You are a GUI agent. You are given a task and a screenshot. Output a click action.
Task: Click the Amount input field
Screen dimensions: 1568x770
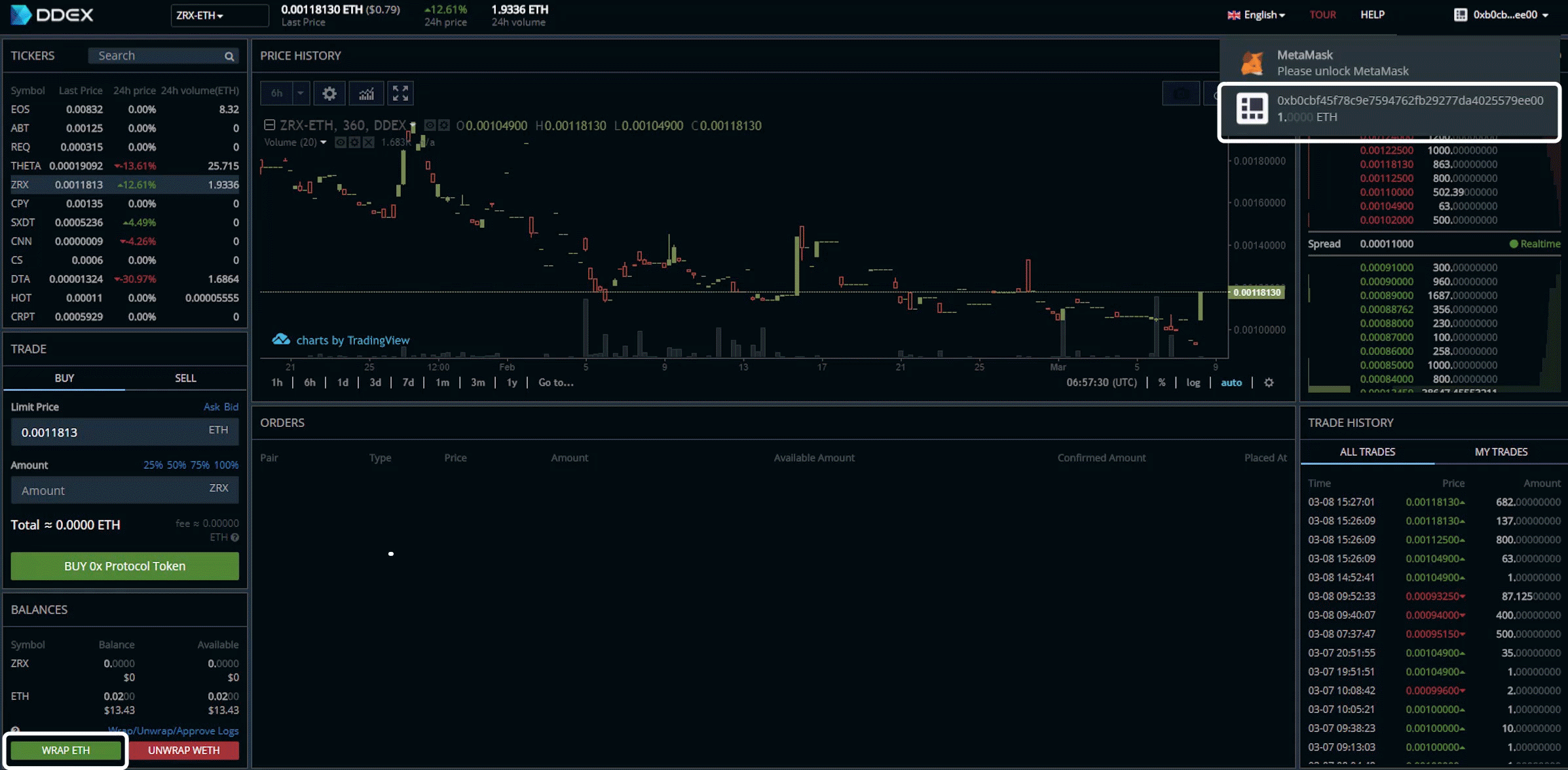click(111, 490)
